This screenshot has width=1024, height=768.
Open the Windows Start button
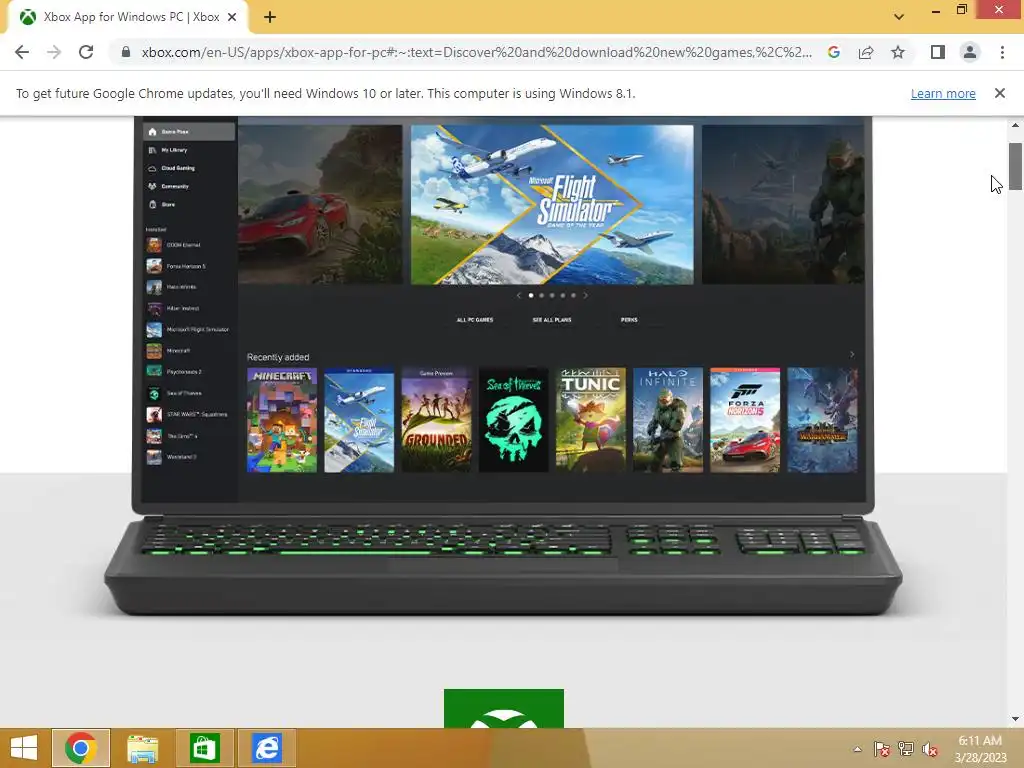(24, 748)
